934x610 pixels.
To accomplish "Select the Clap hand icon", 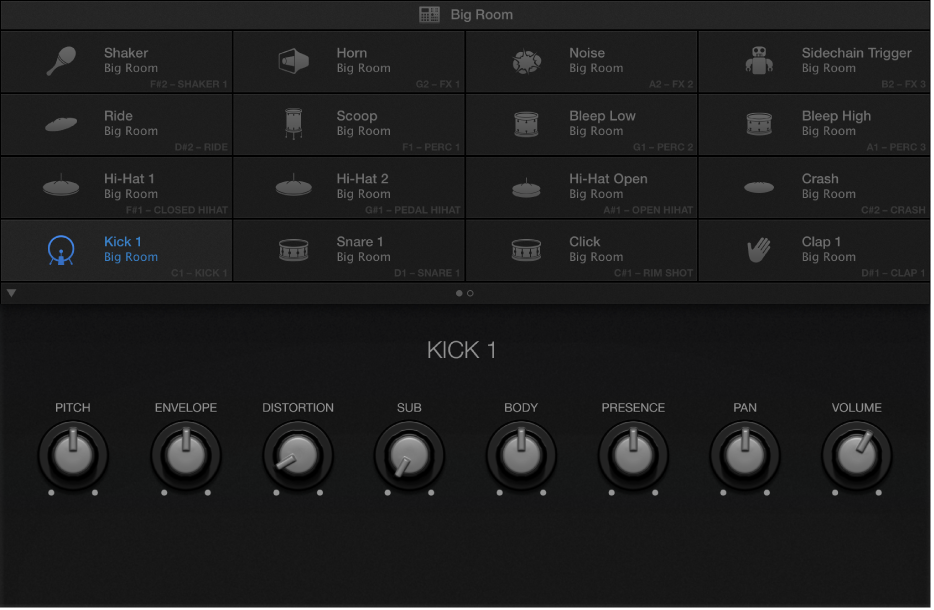I will (x=760, y=247).
